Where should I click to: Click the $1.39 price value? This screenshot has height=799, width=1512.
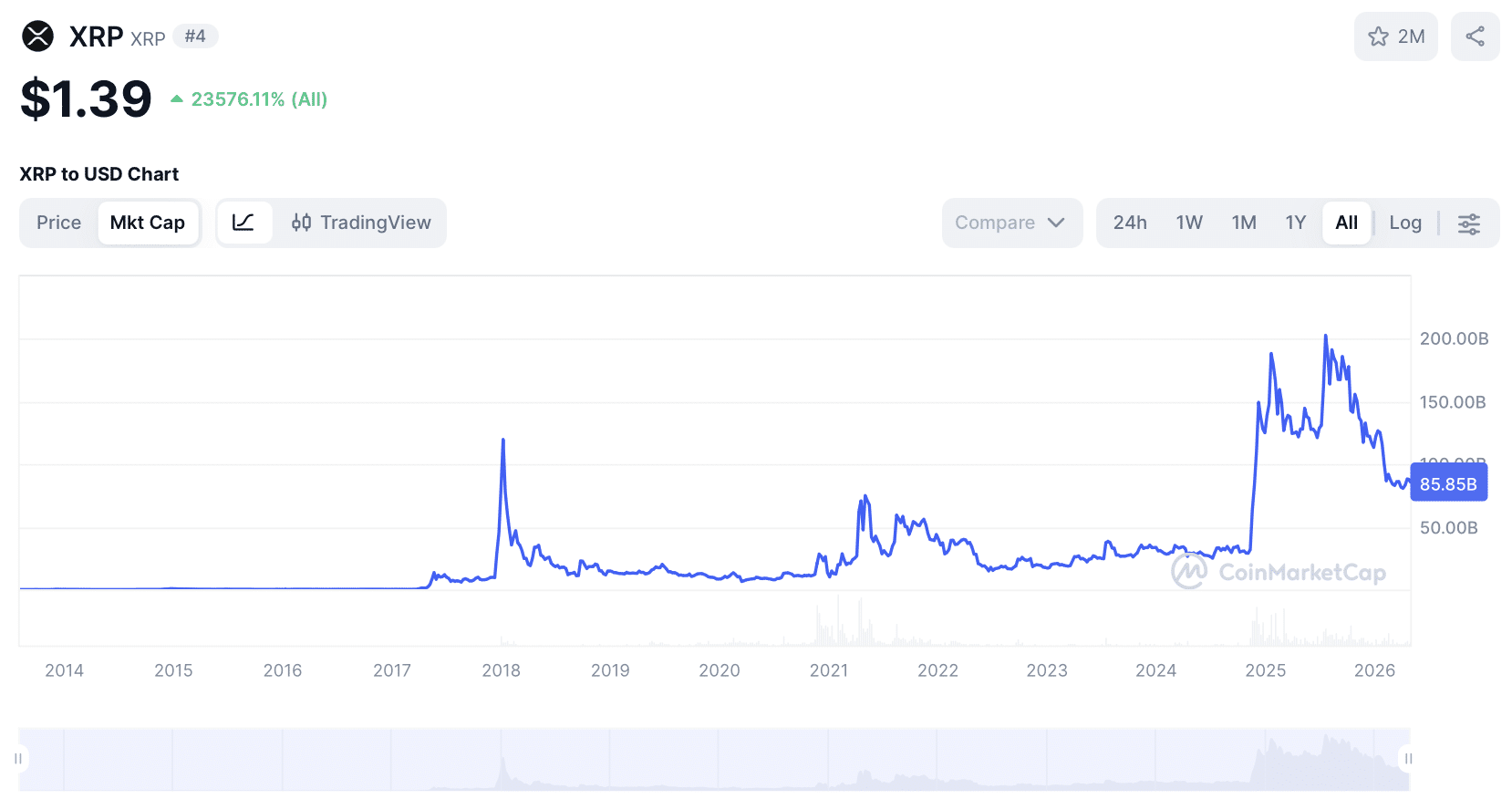point(86,99)
